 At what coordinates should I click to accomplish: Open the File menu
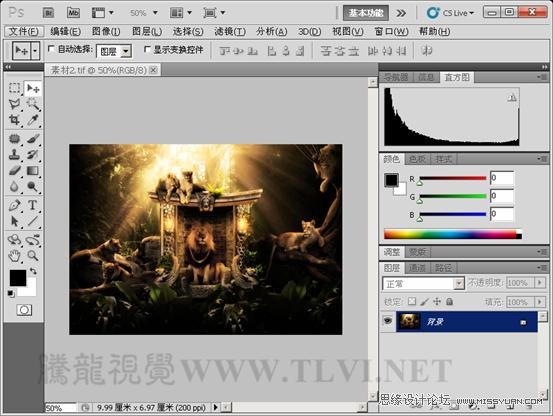tap(24, 32)
